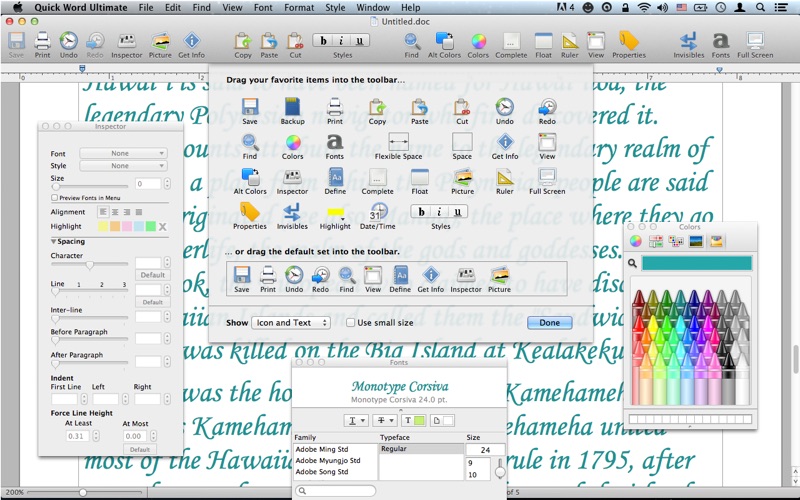Open the Style menu
This screenshot has height=500, width=800.
[x=335, y=8]
